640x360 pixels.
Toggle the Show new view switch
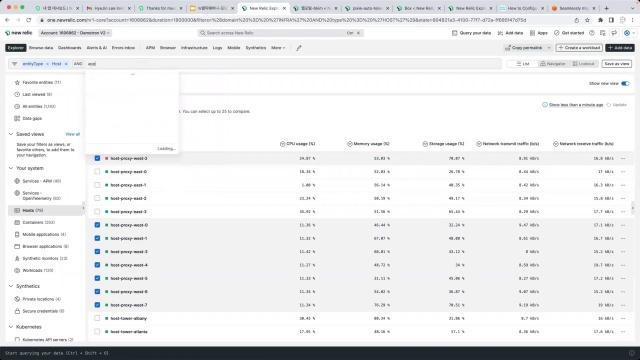pyautogui.click(x=625, y=83)
